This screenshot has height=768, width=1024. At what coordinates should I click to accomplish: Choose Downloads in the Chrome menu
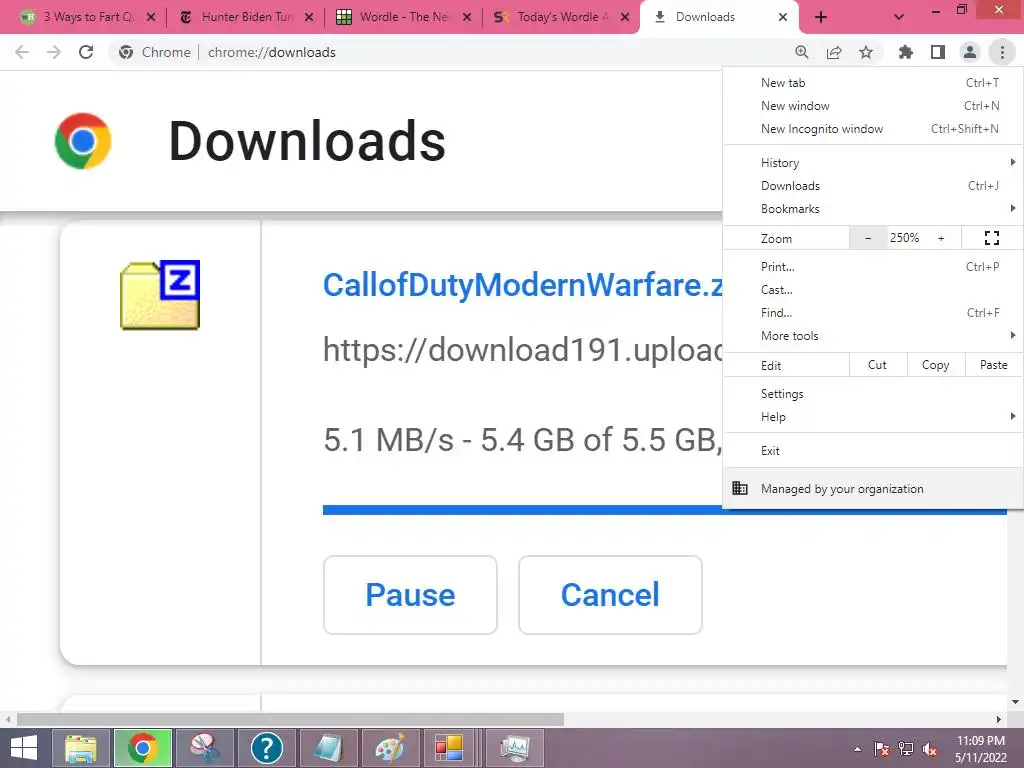[x=872, y=186]
